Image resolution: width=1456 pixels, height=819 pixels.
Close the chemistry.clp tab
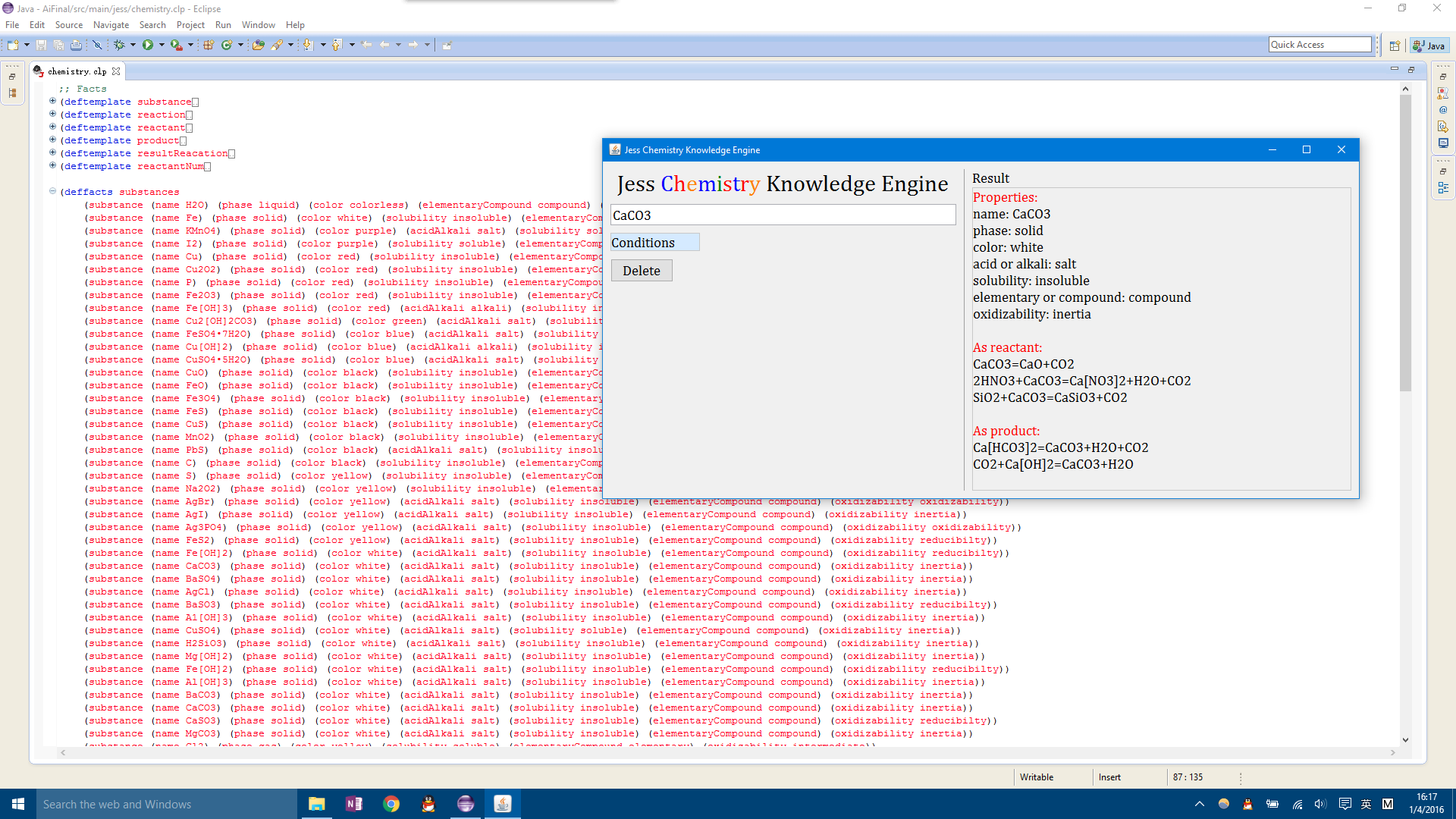(x=116, y=71)
